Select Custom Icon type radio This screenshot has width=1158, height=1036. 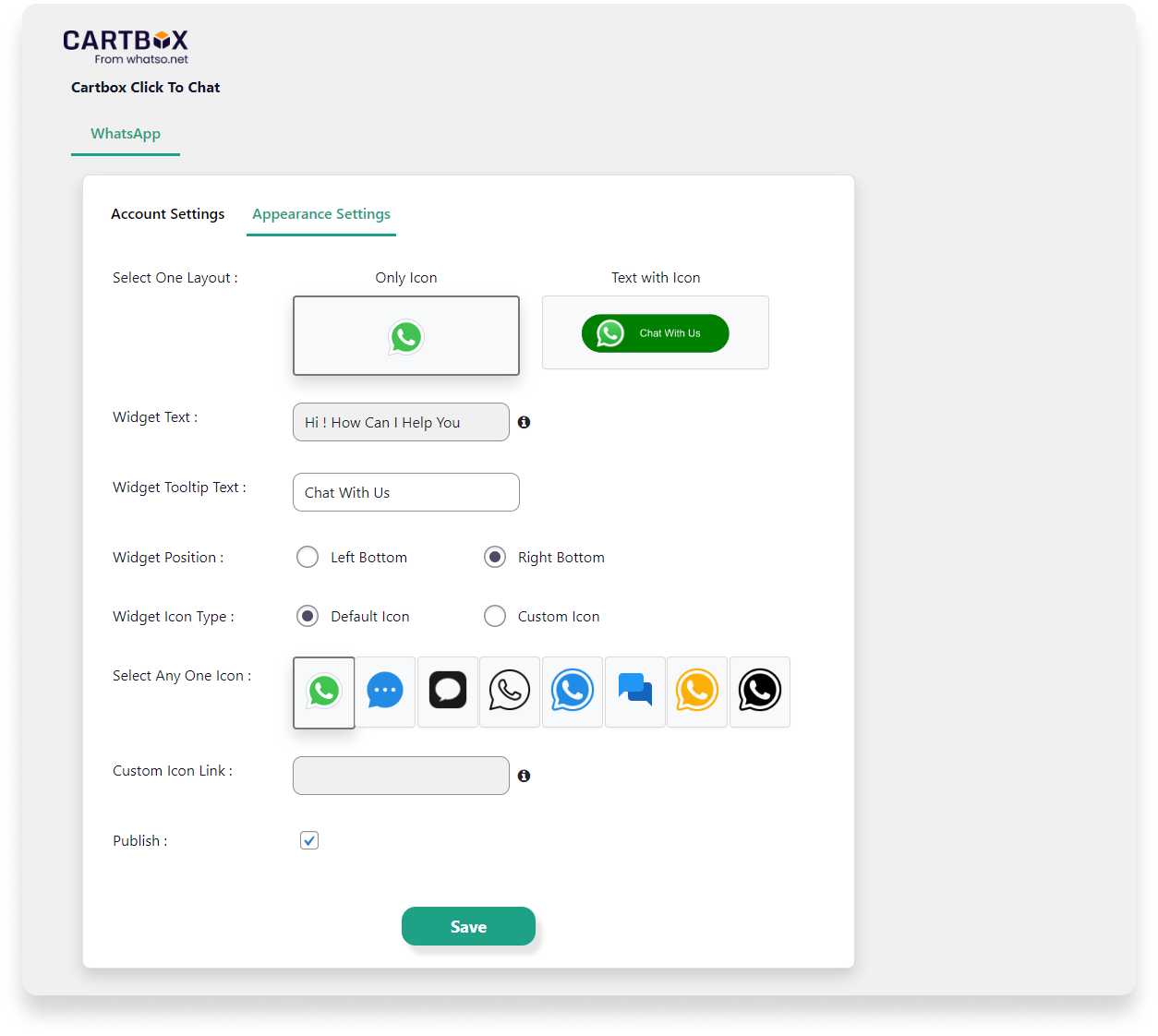[495, 616]
